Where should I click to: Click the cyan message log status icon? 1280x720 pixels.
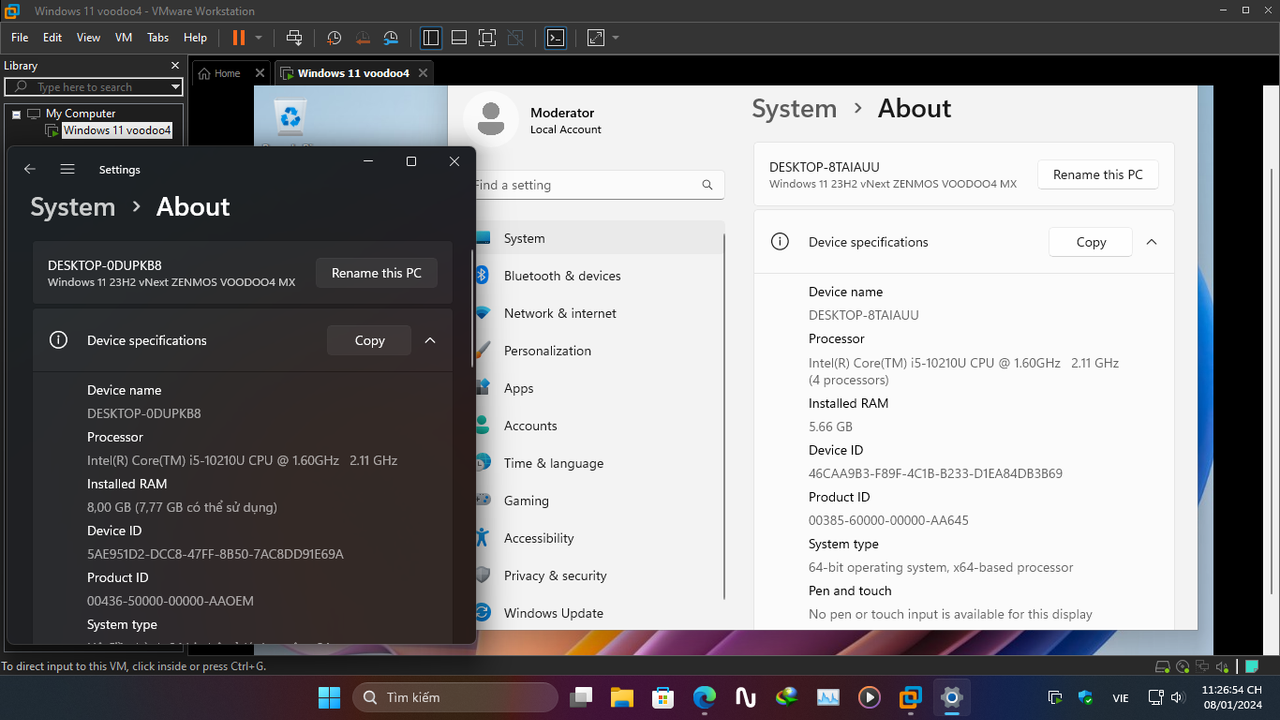pos(1251,666)
